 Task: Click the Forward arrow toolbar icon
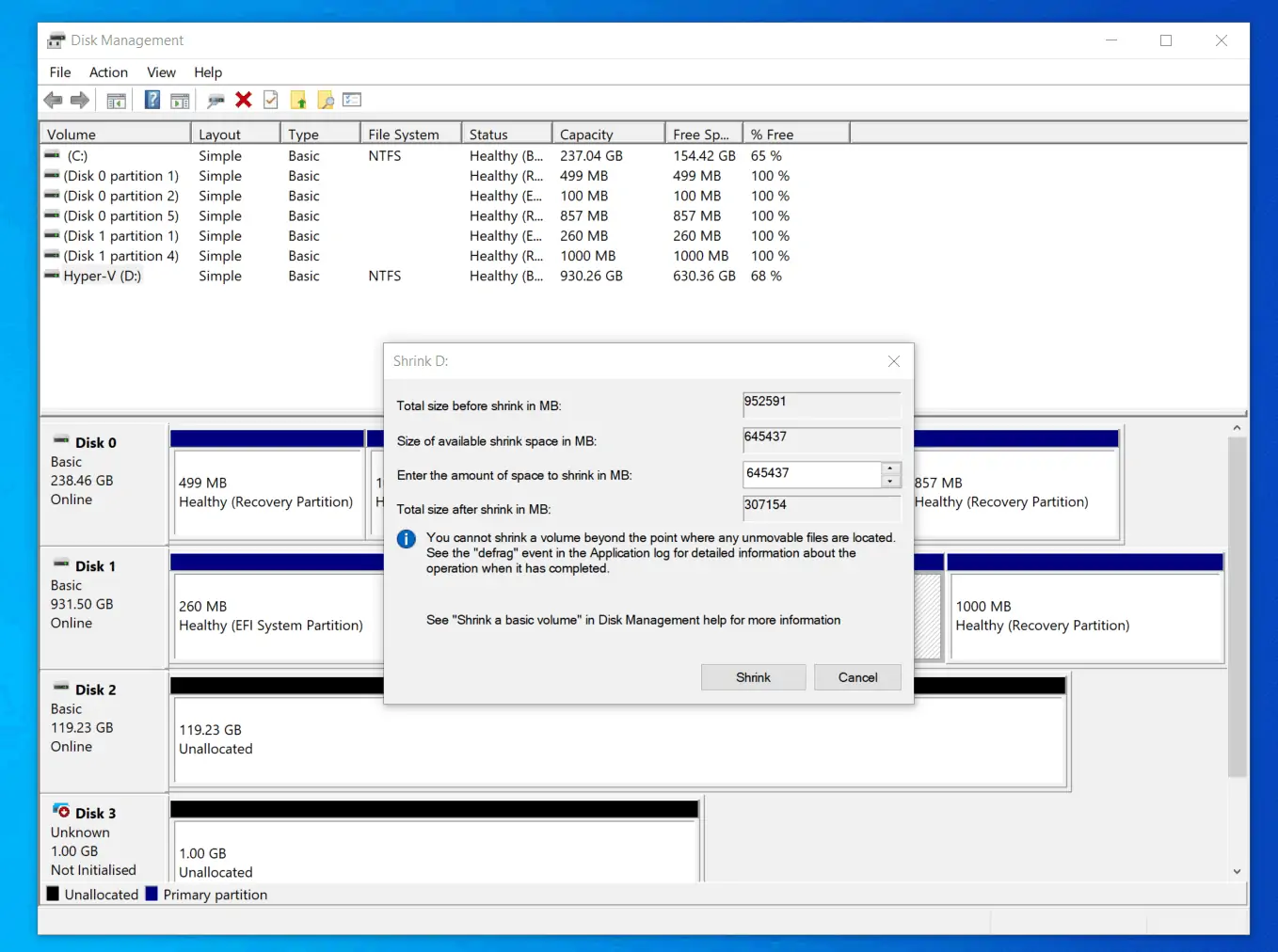(x=80, y=100)
